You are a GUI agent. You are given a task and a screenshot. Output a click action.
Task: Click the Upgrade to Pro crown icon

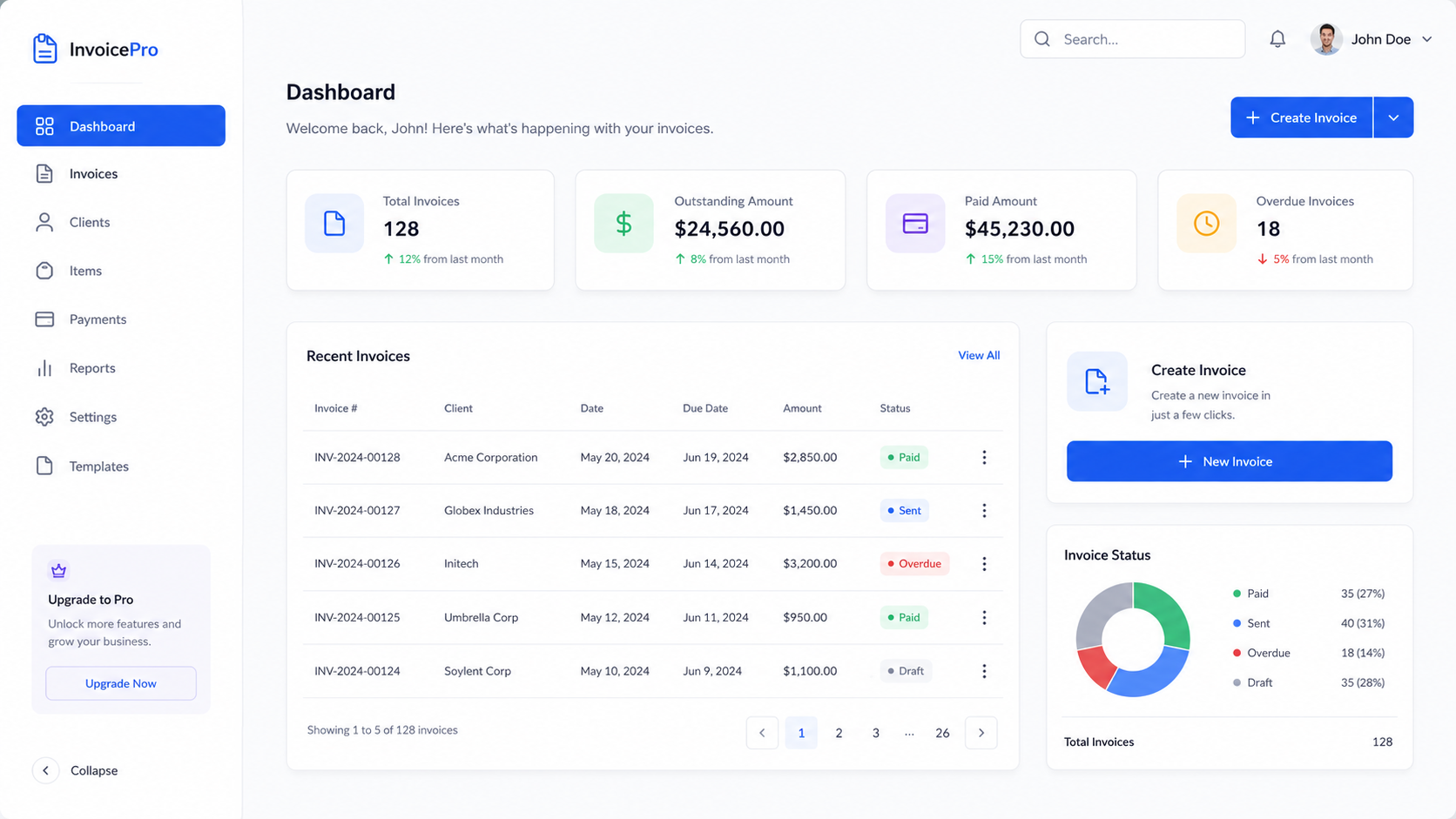coord(58,571)
